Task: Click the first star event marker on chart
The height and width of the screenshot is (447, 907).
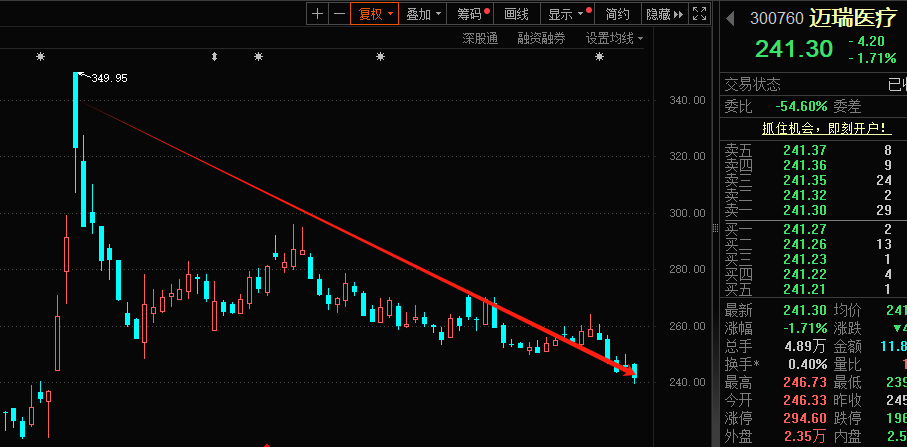Action: pyautogui.click(x=40, y=56)
